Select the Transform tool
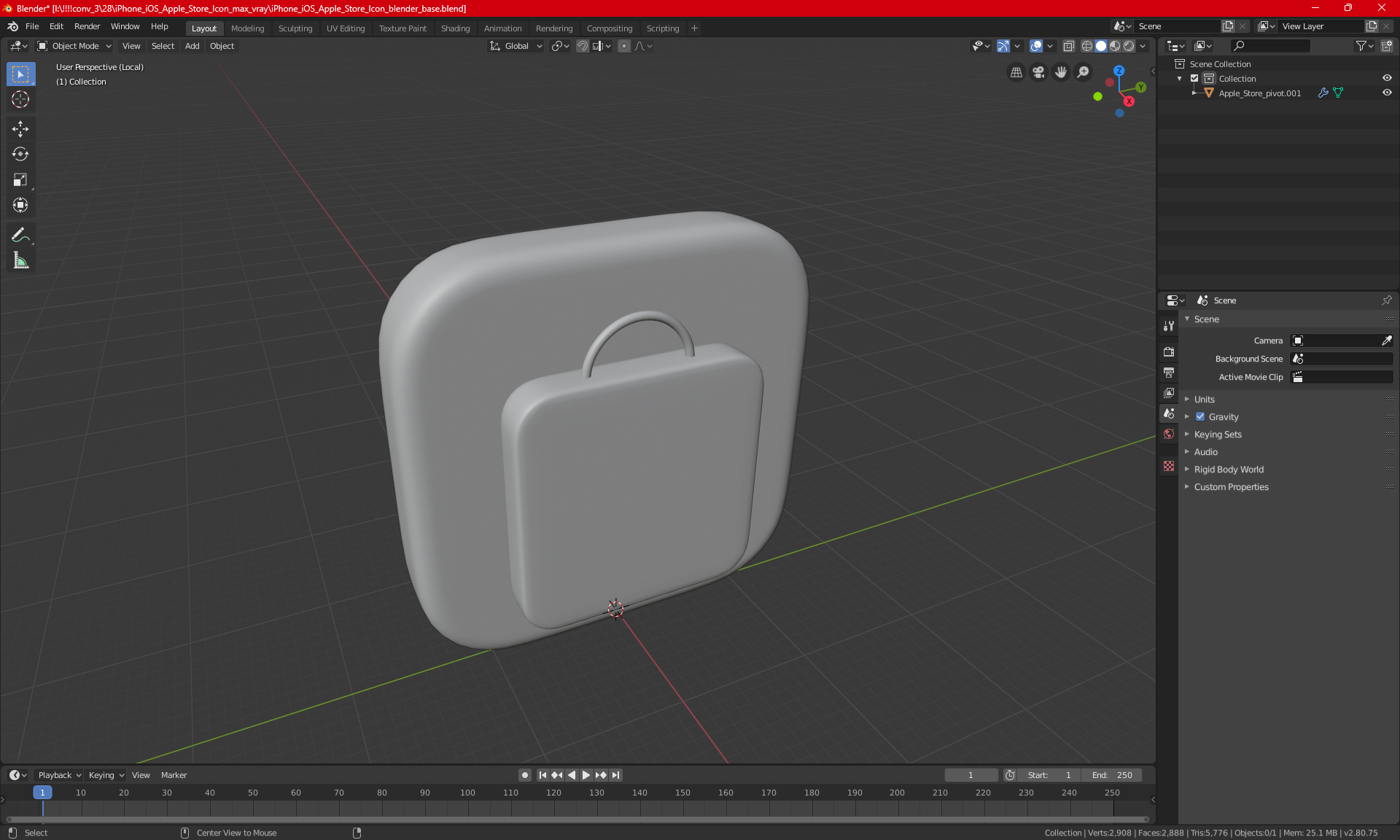 [20, 205]
